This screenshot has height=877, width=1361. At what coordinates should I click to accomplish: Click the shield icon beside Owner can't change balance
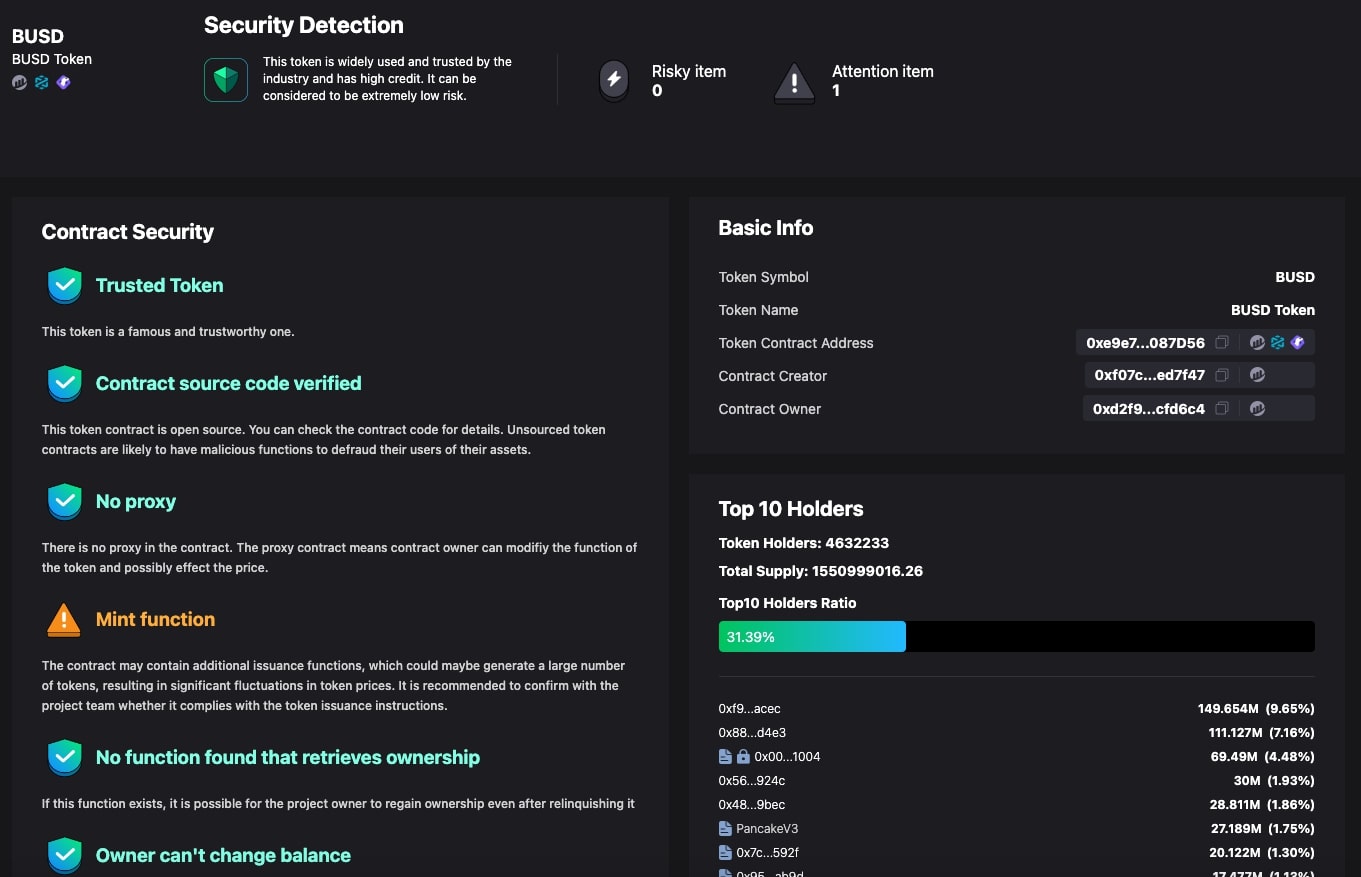pos(65,856)
